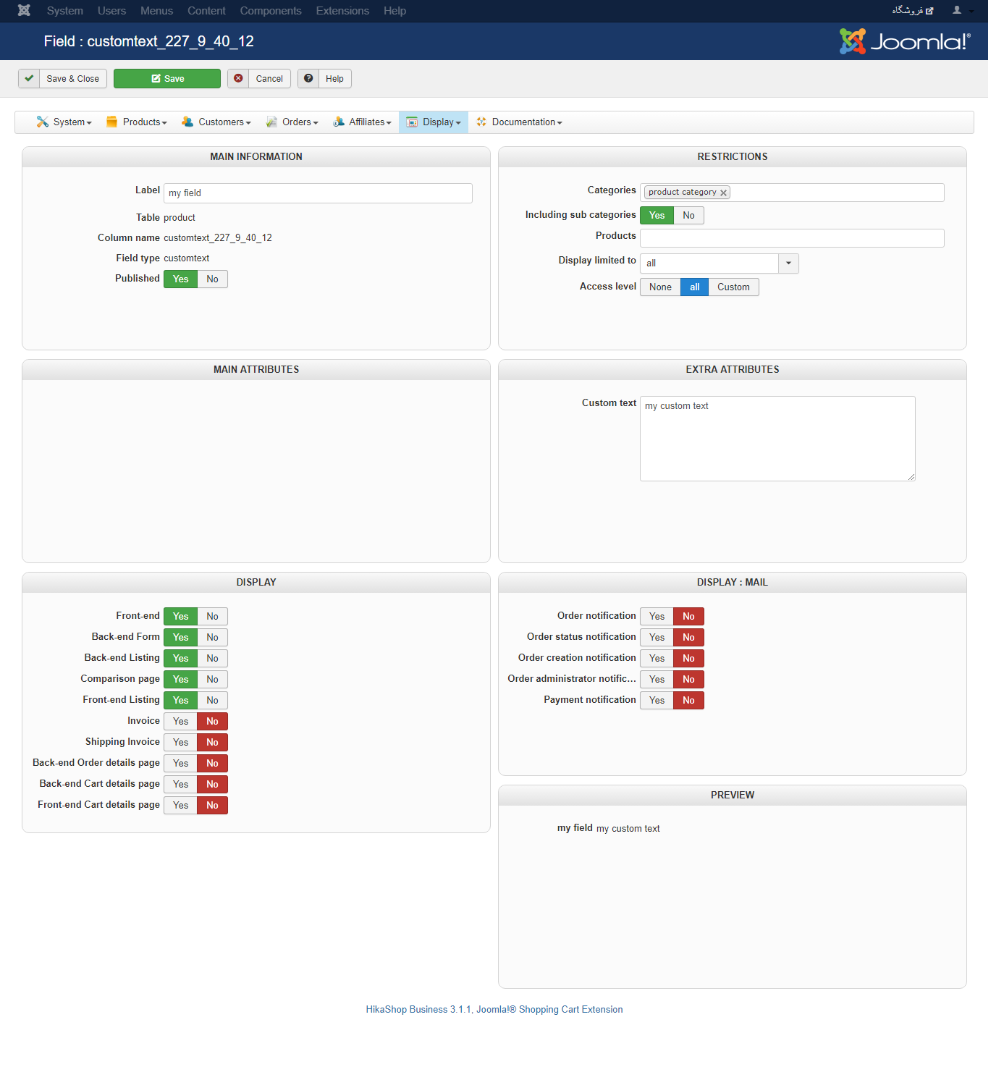
Task: Enable Shipping Invoice display with Yes
Action: (x=181, y=742)
